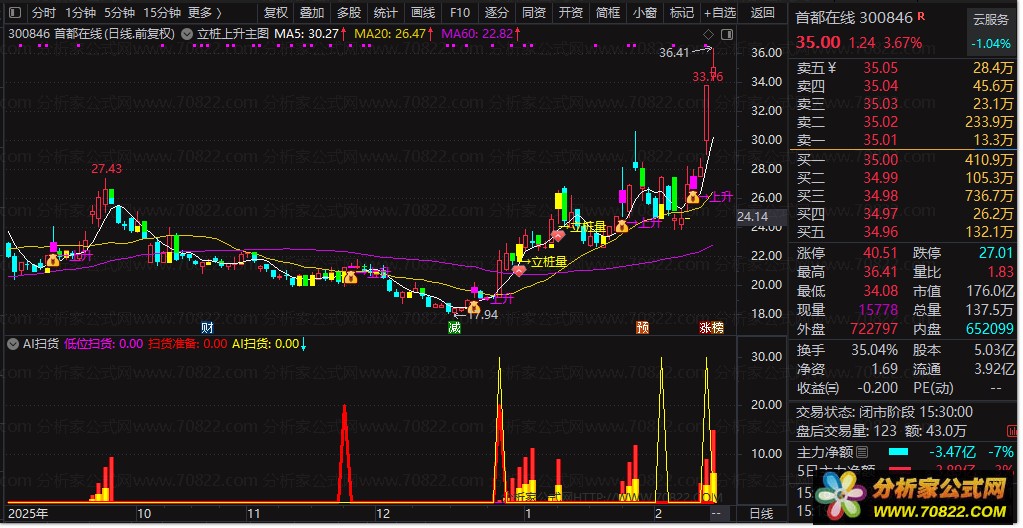1023x528 pixels.
Task: Click money bag icon below 17.94 low
Action: pos(473,306)
